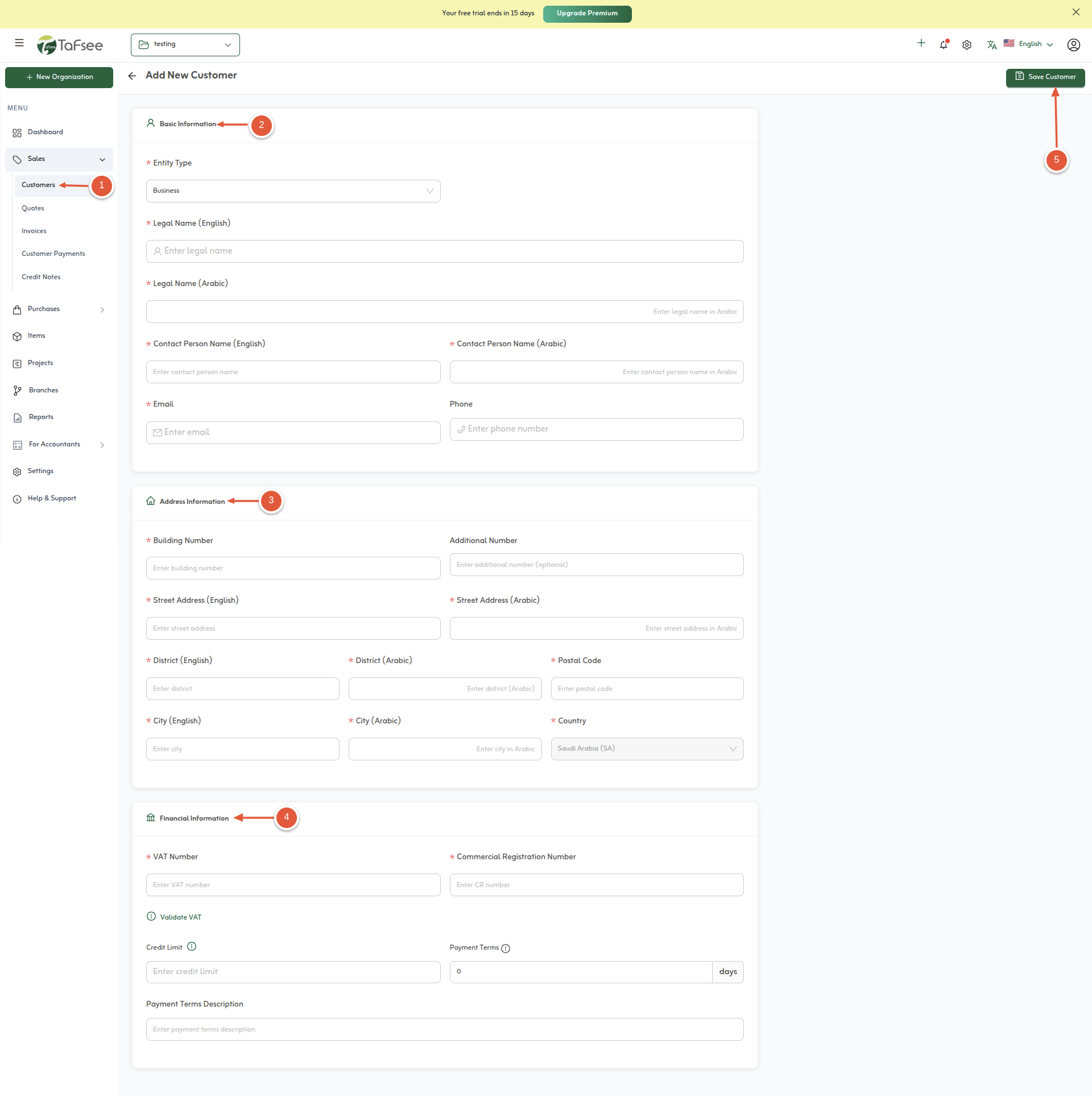Screen dimensions: 1092x1097
Task: Click the Sales tag icon
Action: click(x=17, y=159)
